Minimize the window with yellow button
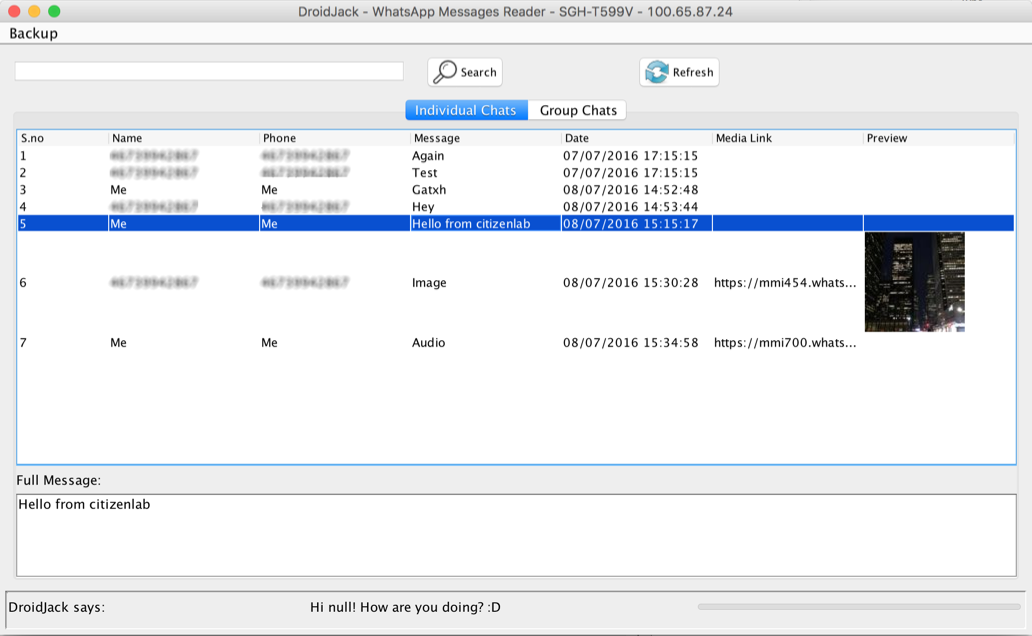Screen dimensions: 1032x636 34,11
